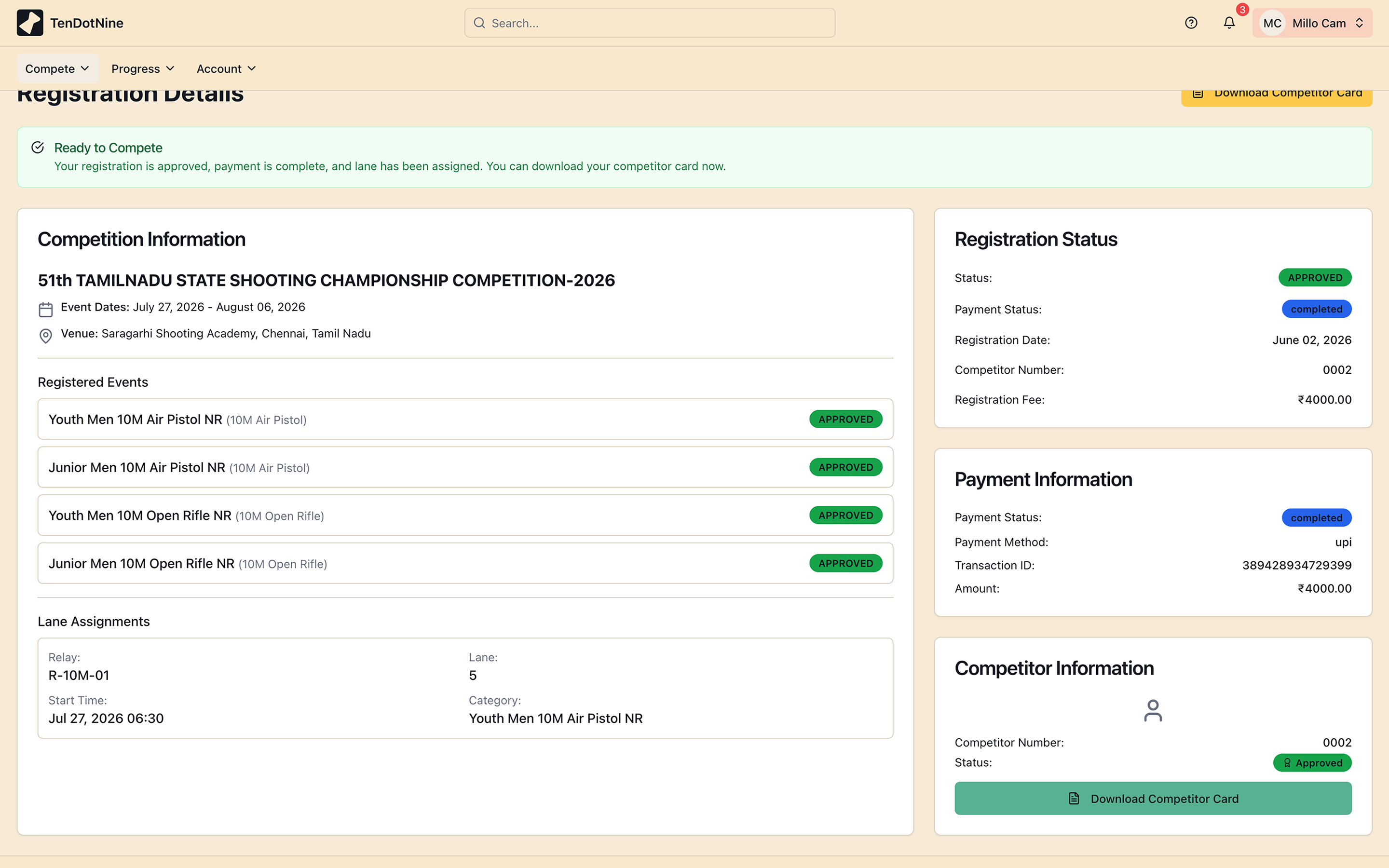Click the search magnifier icon

(479, 23)
